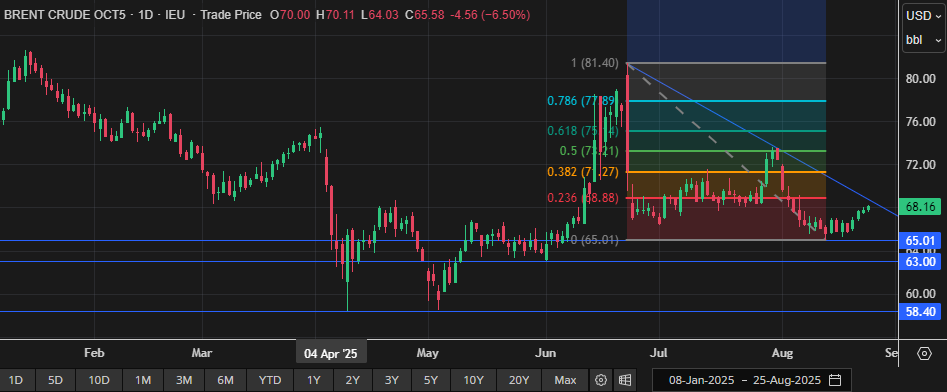
Task: Switch to the 2Y range
Action: 353,380
